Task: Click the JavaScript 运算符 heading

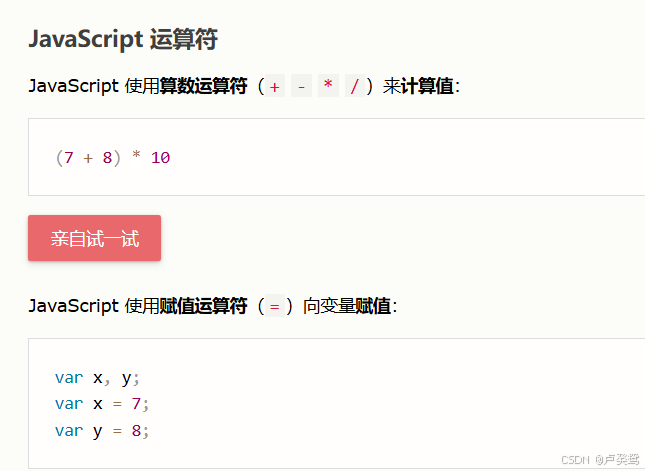Action: click(123, 39)
